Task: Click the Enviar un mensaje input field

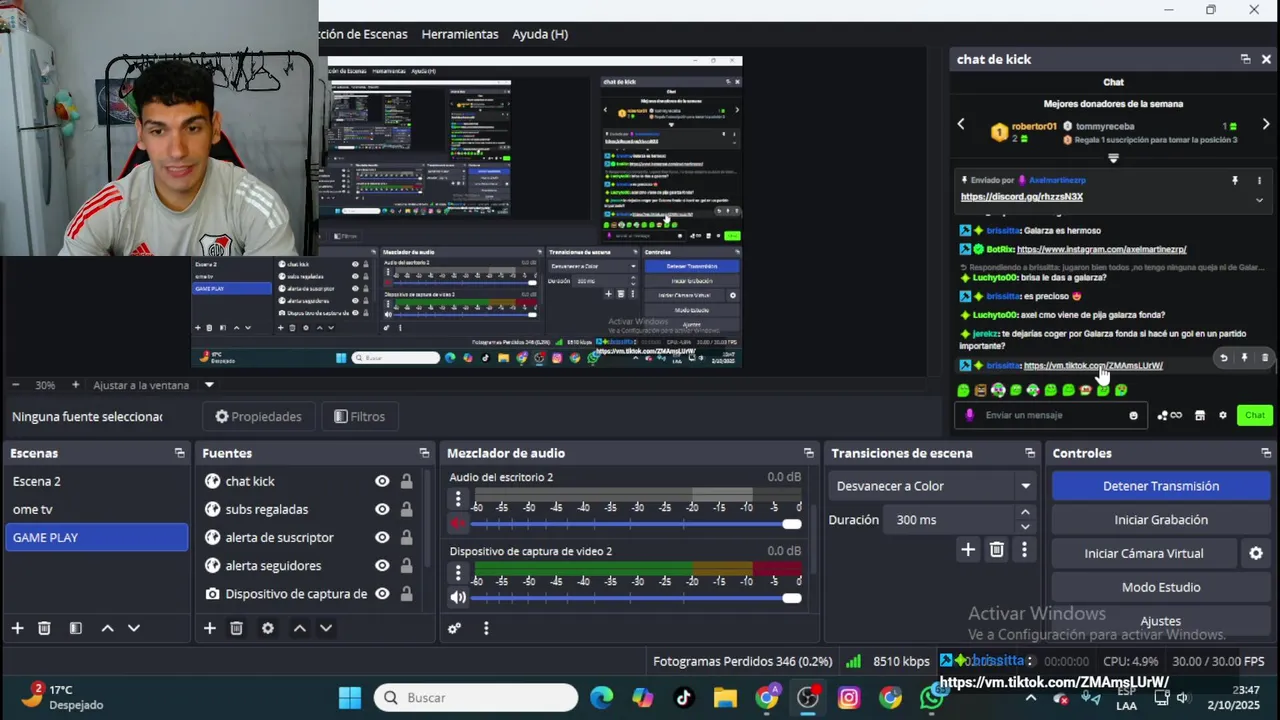Action: tap(1050, 415)
